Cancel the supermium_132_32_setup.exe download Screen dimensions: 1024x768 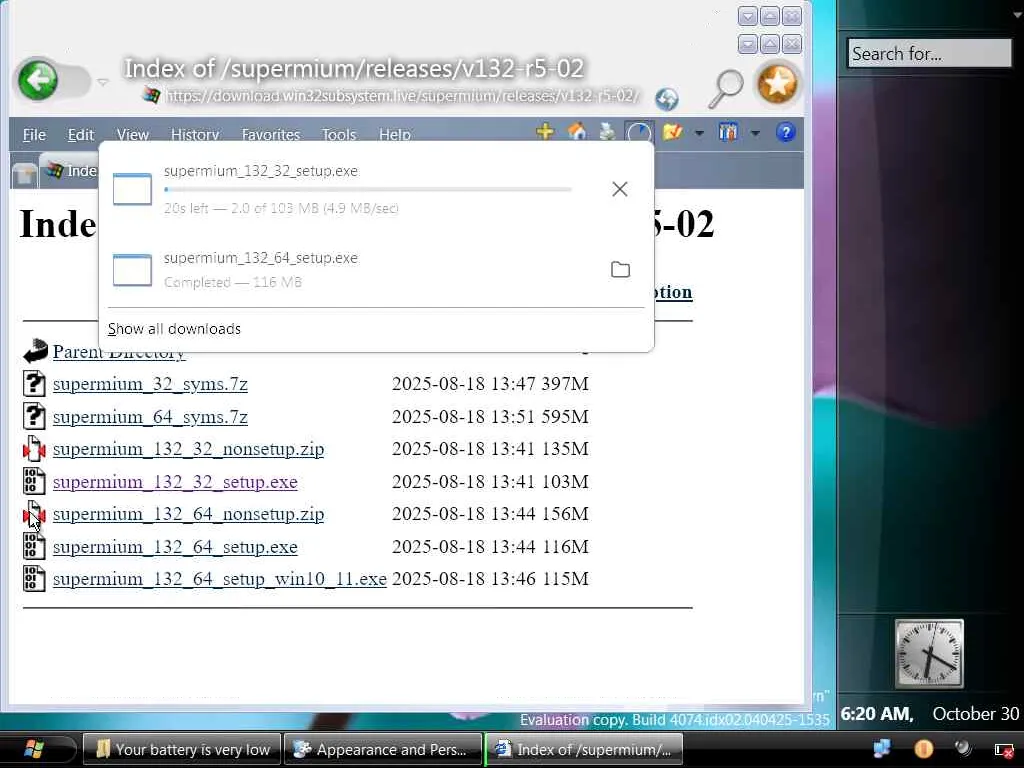point(620,189)
